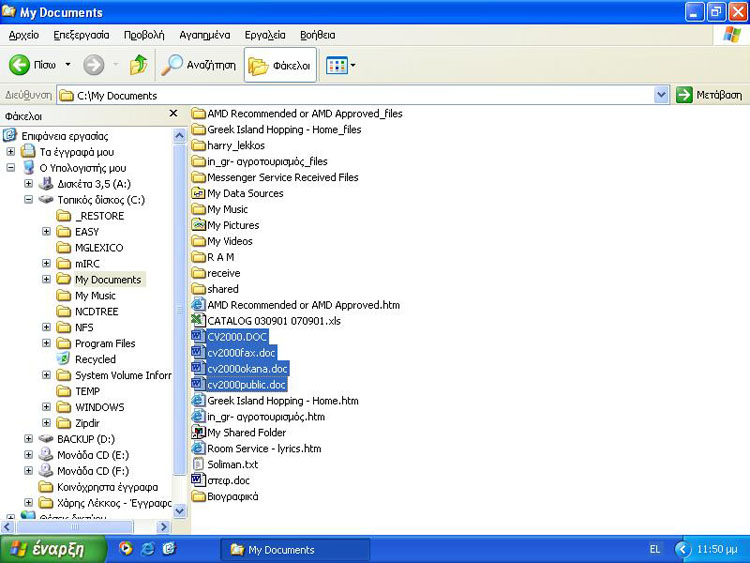This screenshot has height=563, width=750.
Task: Open the Αγαπημένα menu
Action: pos(205,35)
